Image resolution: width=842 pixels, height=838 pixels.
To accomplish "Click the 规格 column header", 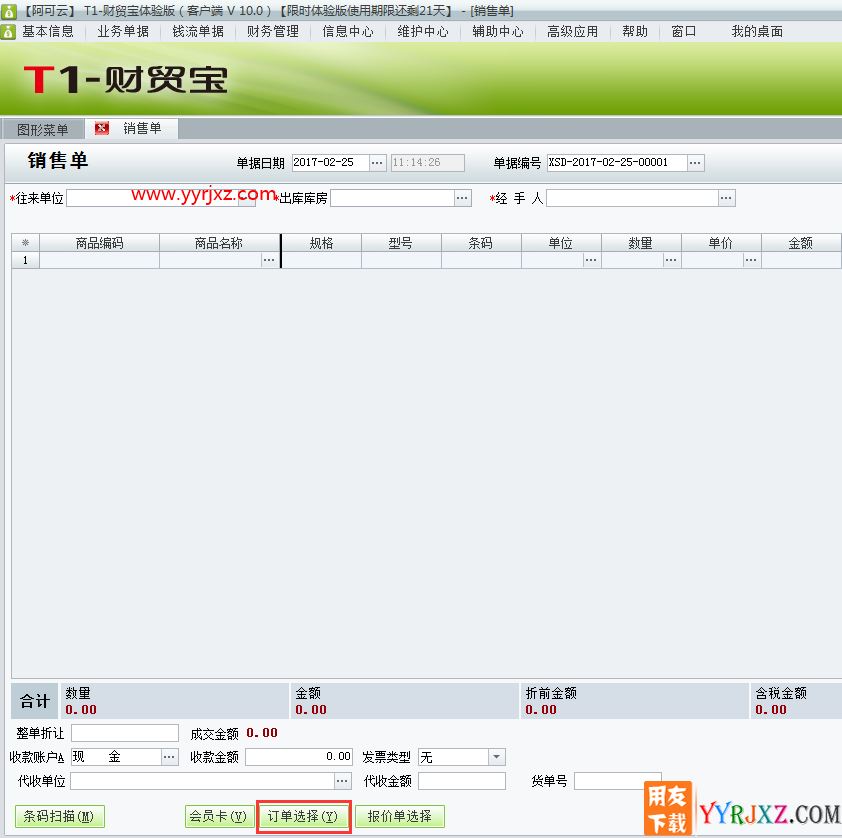I will pos(321,243).
